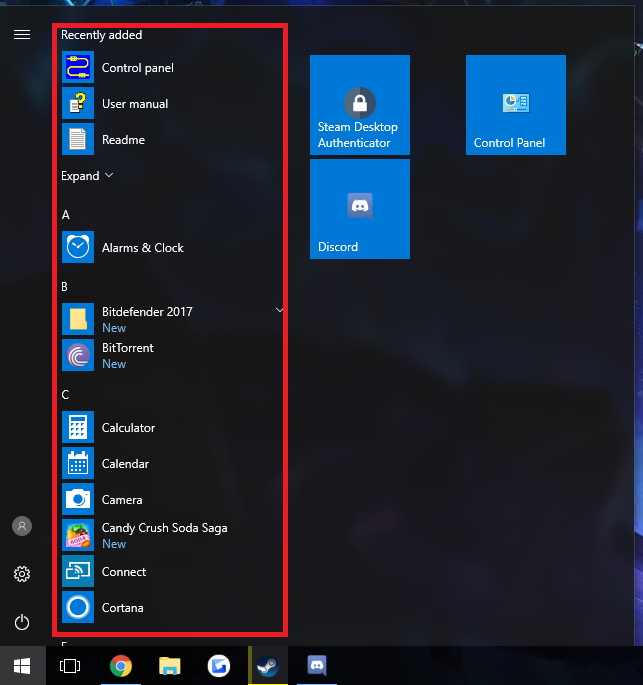Click the "Calendar" label
Image resolution: width=643 pixels, height=685 pixels.
pyautogui.click(x=125, y=464)
